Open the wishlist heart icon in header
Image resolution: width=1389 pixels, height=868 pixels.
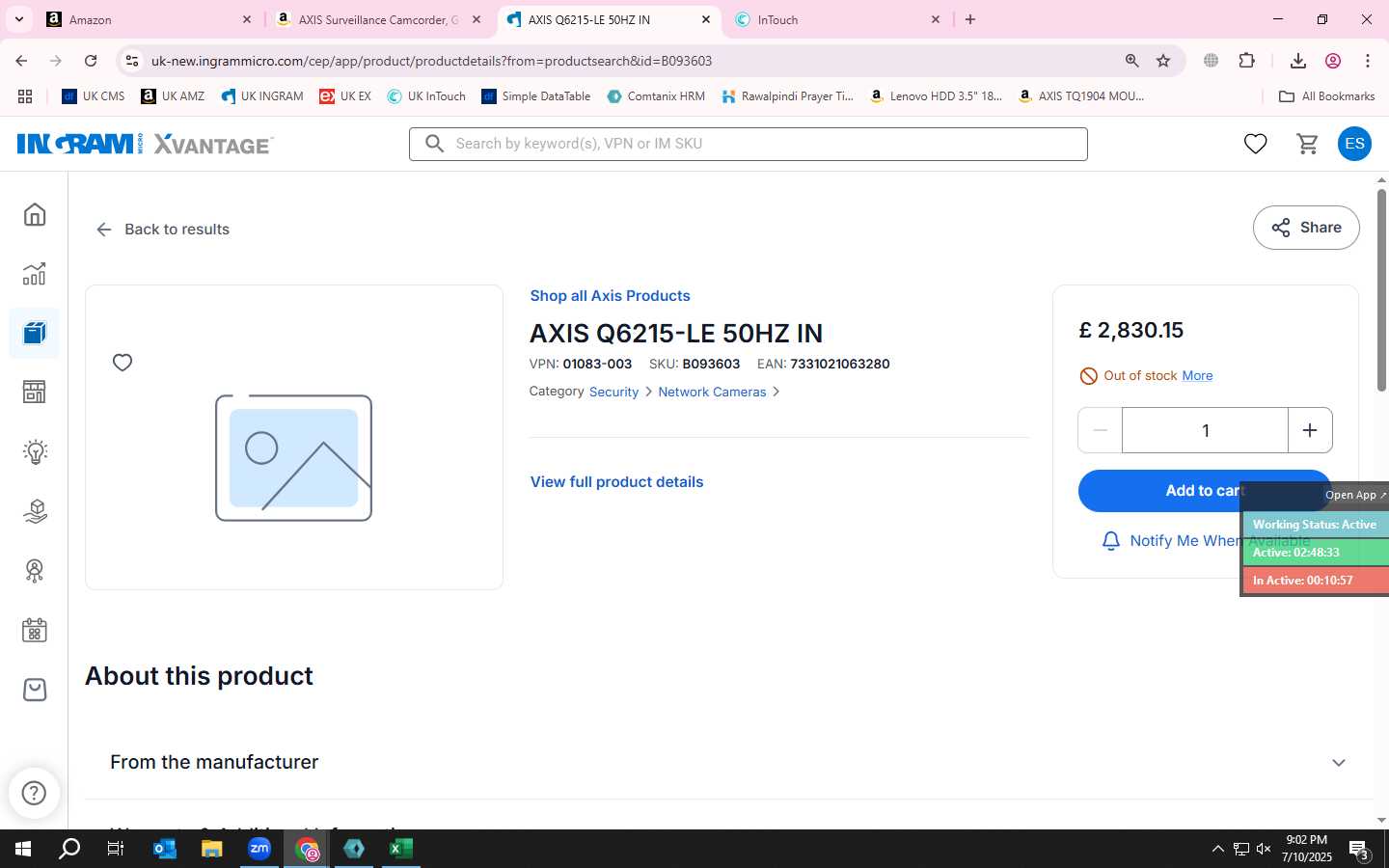(1255, 144)
